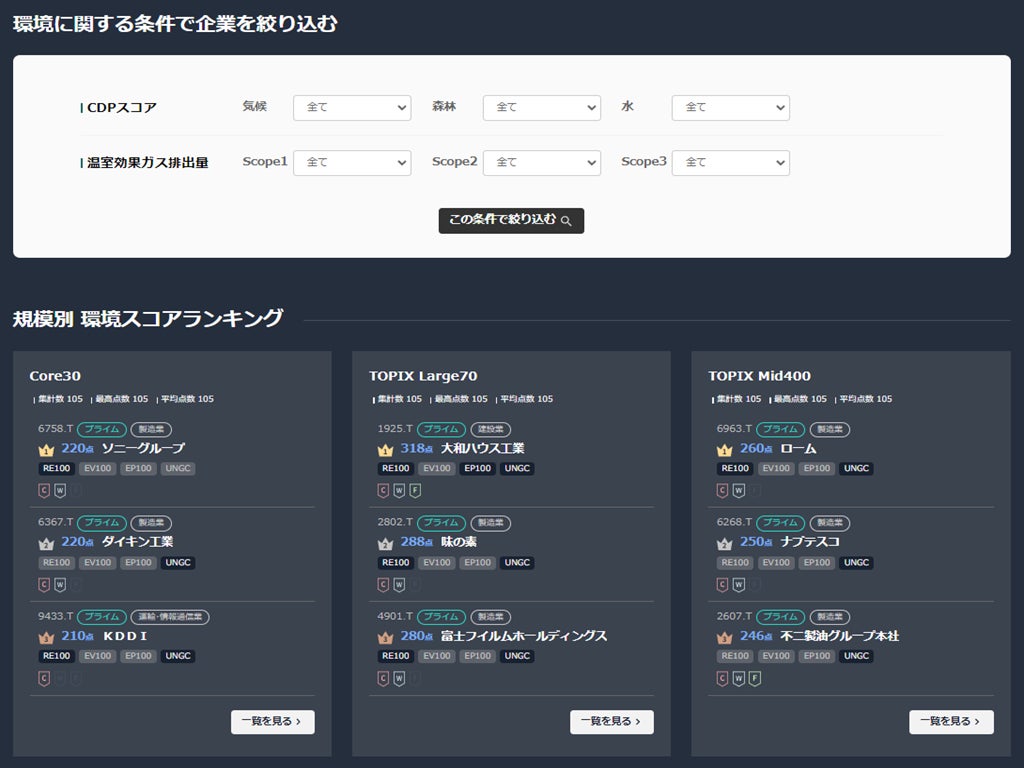
Task: Select the ticker code 9433.T
Action: click(x=56, y=616)
